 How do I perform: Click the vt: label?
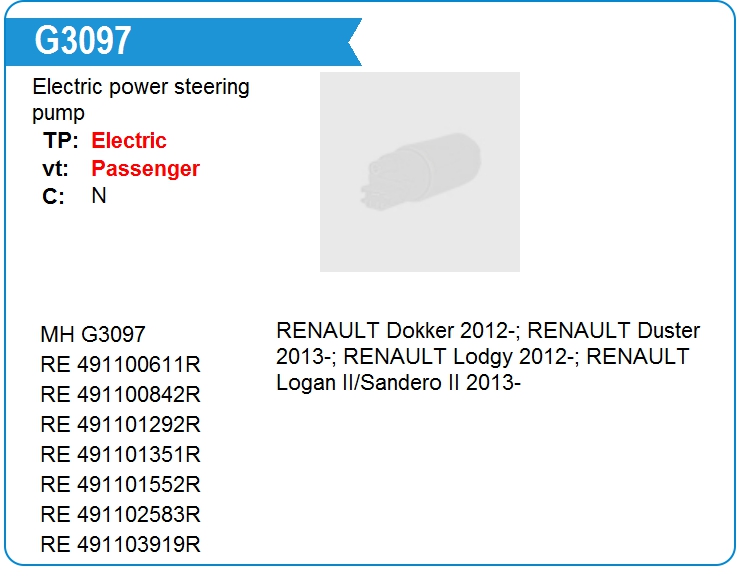55,169
